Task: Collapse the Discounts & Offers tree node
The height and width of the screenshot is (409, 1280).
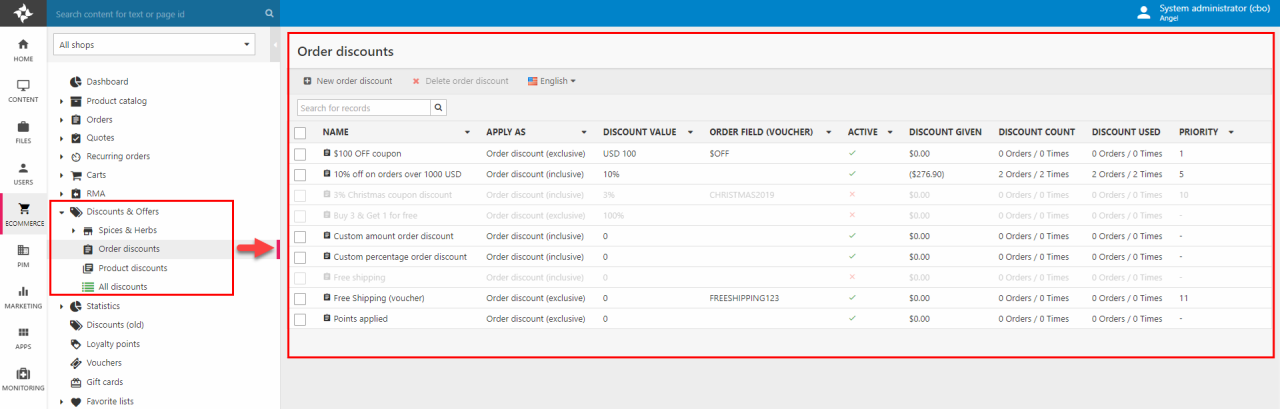Action: (62, 212)
